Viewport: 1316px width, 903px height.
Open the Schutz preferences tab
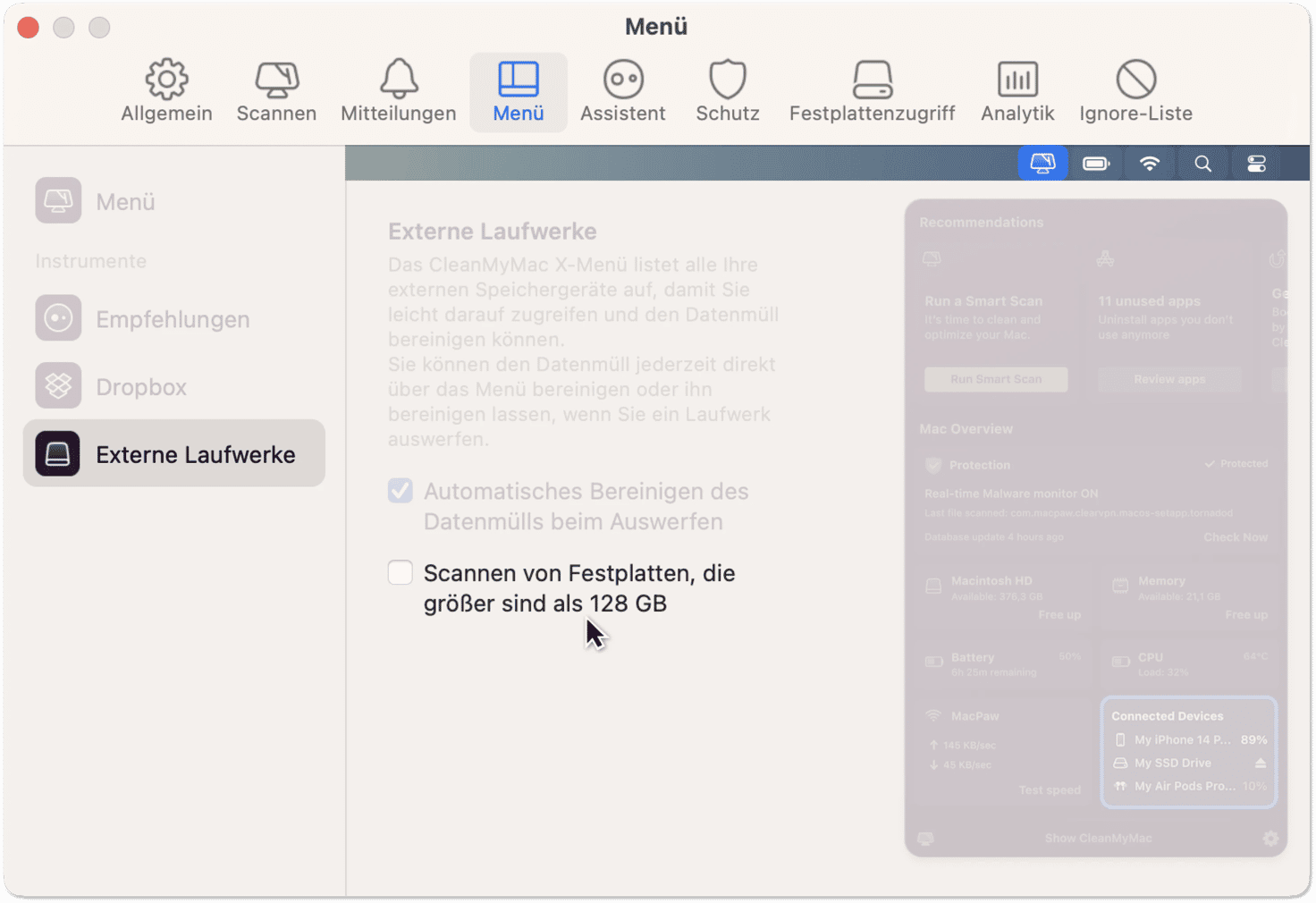[x=728, y=92]
